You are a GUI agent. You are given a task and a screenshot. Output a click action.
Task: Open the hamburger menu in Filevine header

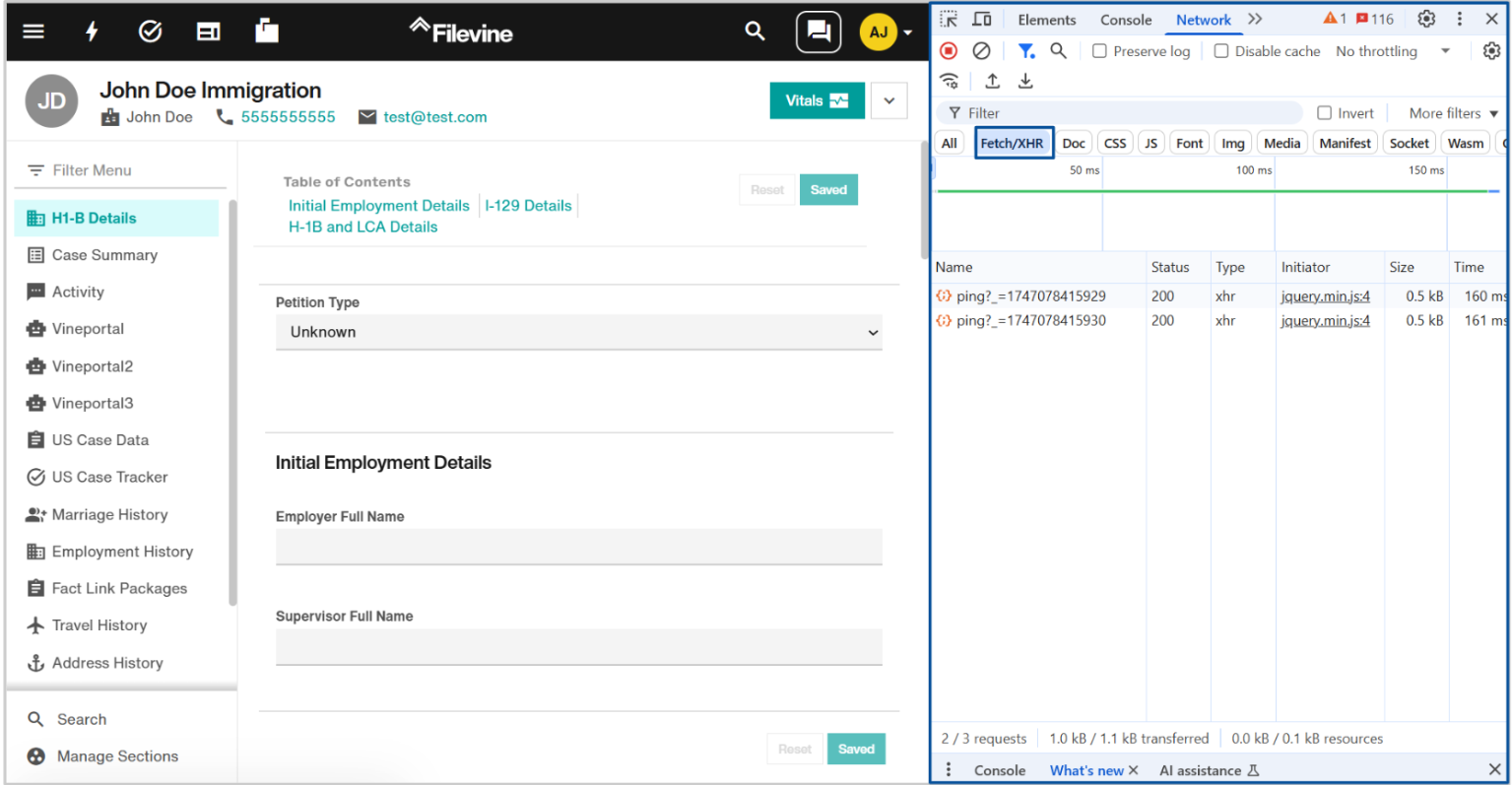click(x=33, y=32)
